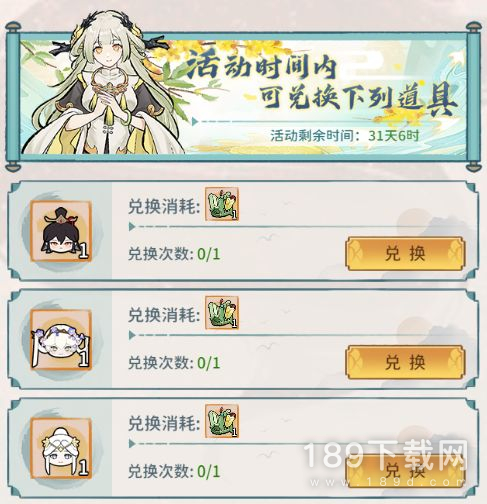Image resolution: width=487 pixels, height=504 pixels.
Task: Click the triangle marker below the banner title
Action: point(195,121)
